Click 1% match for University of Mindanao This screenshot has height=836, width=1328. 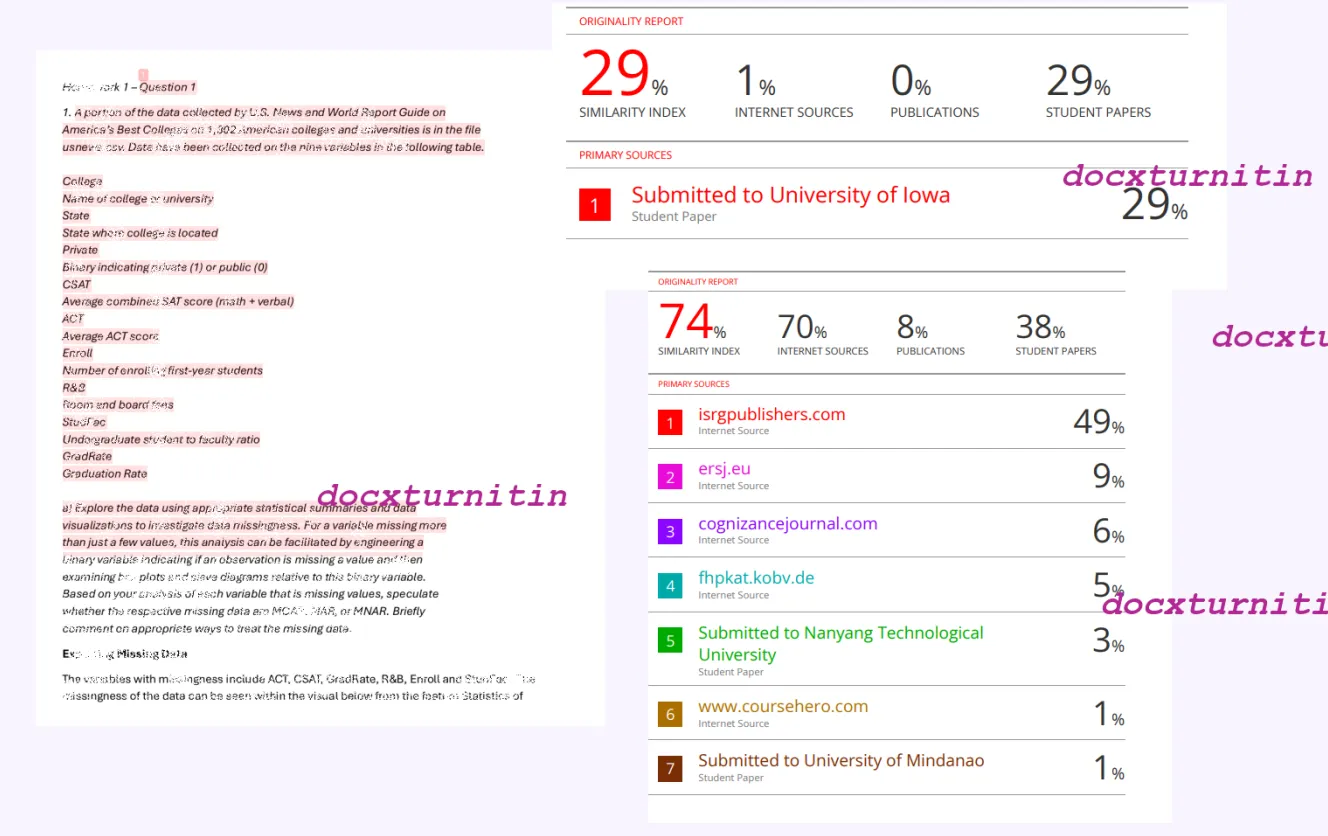(1108, 768)
